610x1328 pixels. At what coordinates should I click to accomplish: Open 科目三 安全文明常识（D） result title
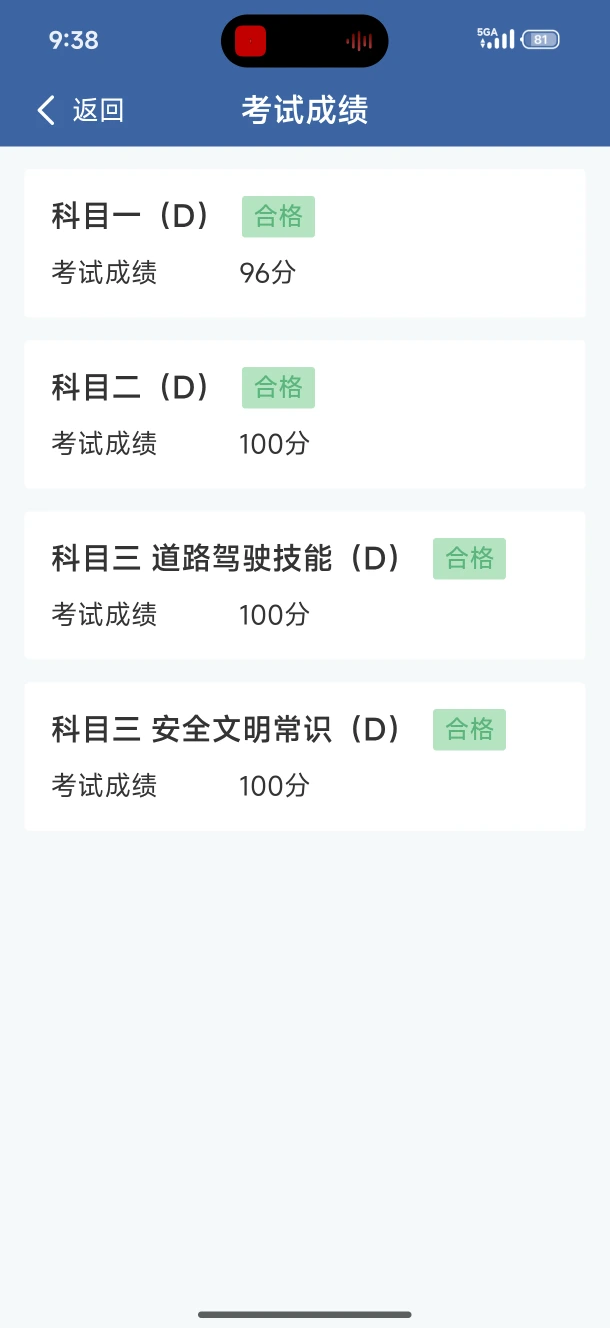click(227, 729)
